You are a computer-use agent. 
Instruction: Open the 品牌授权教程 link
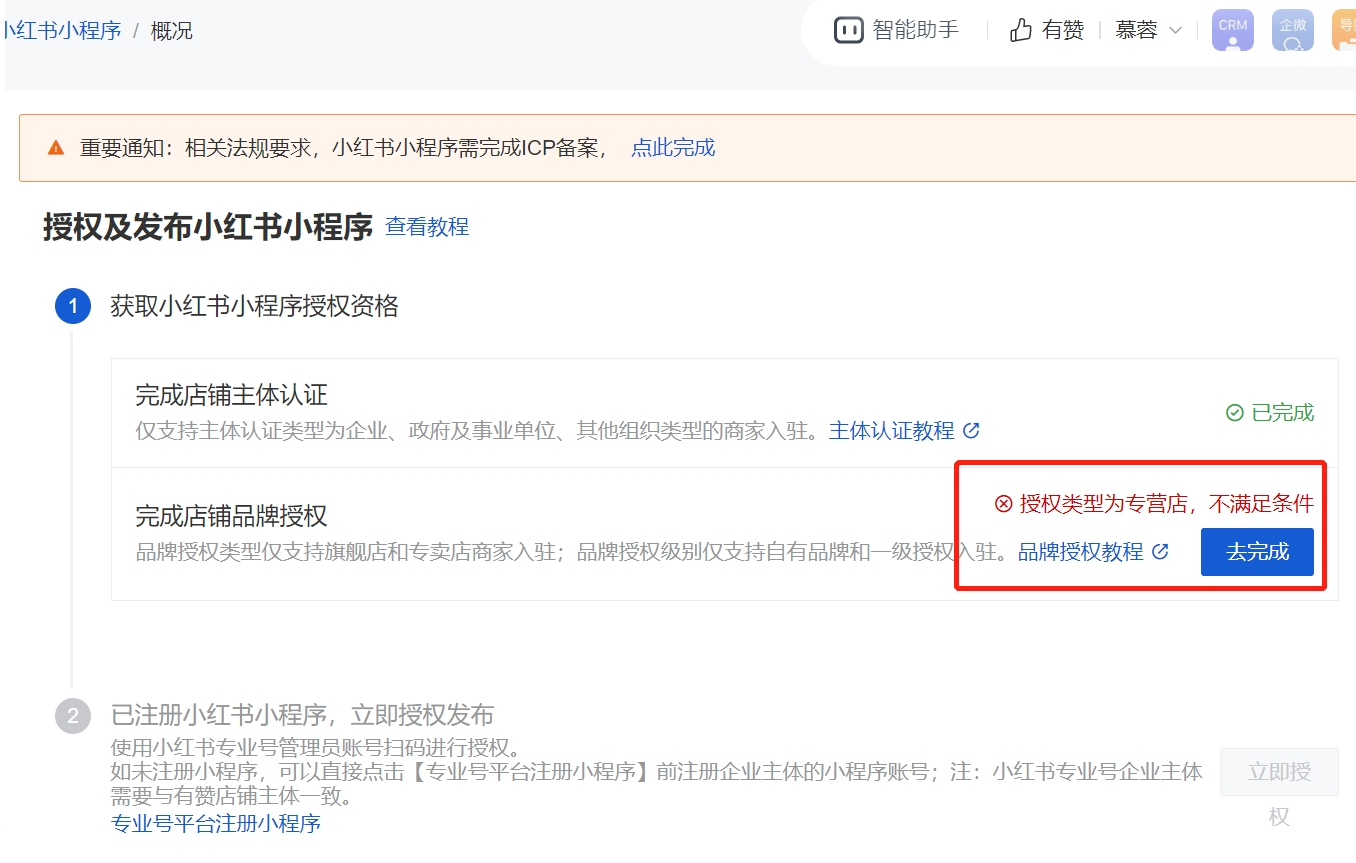pyautogui.click(x=1081, y=552)
